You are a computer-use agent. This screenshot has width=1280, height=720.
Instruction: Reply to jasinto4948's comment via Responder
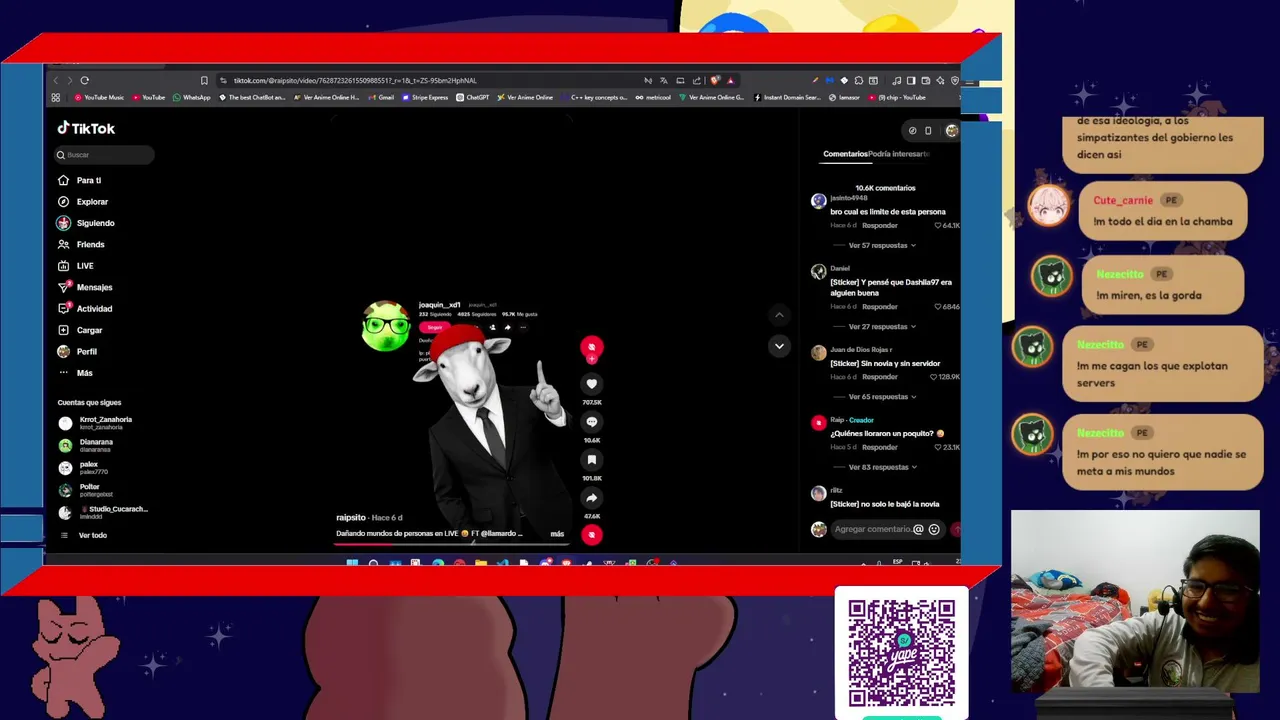click(880, 226)
